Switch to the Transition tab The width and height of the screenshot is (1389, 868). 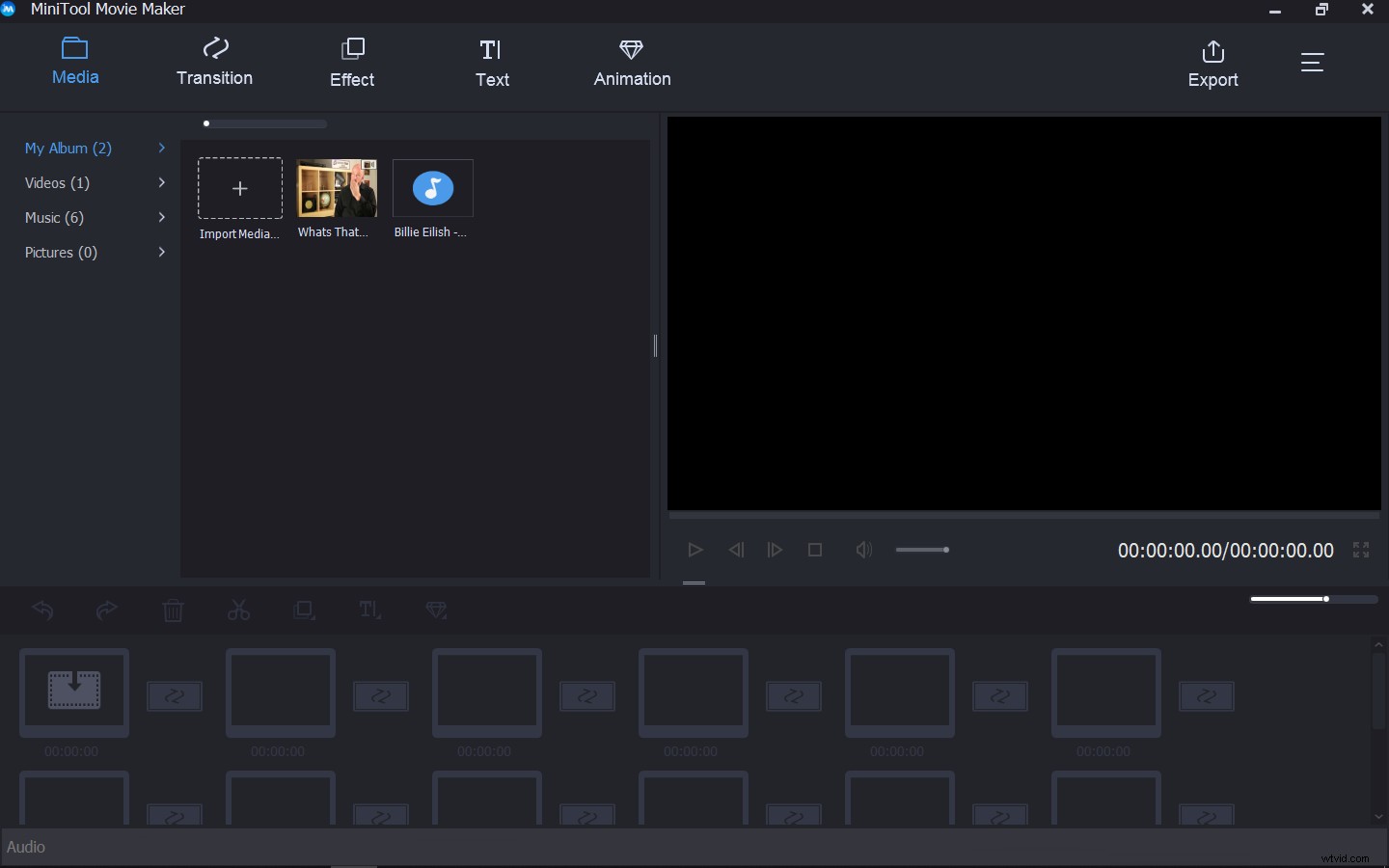(214, 63)
